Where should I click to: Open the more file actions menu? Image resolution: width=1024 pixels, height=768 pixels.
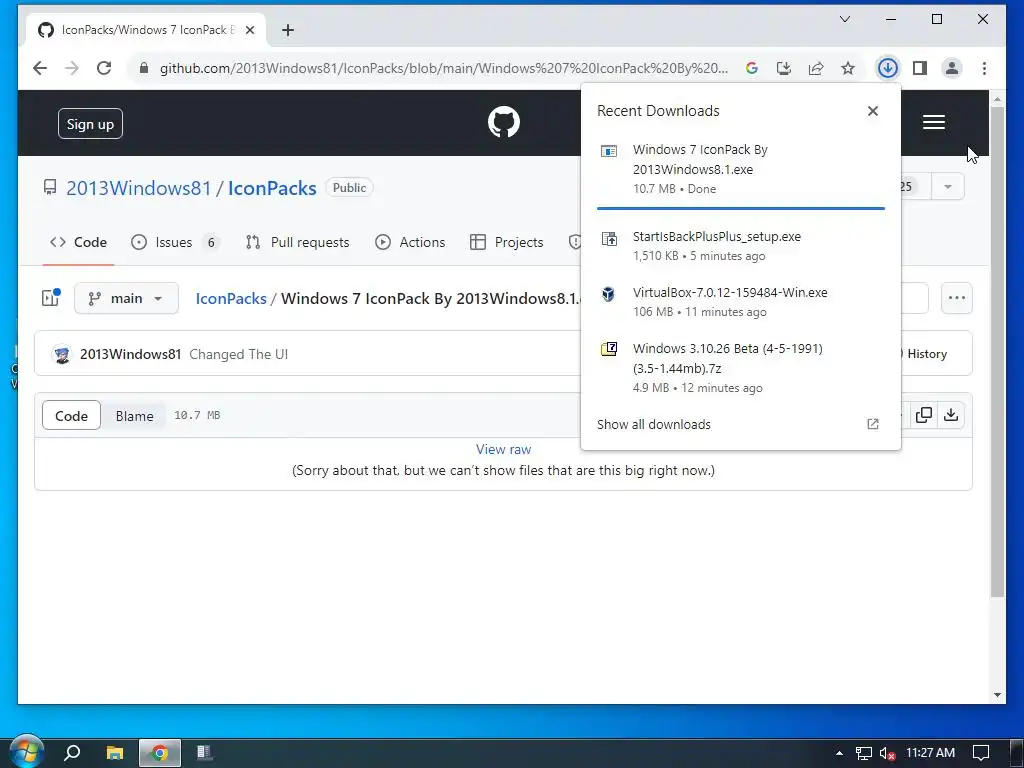point(957,298)
